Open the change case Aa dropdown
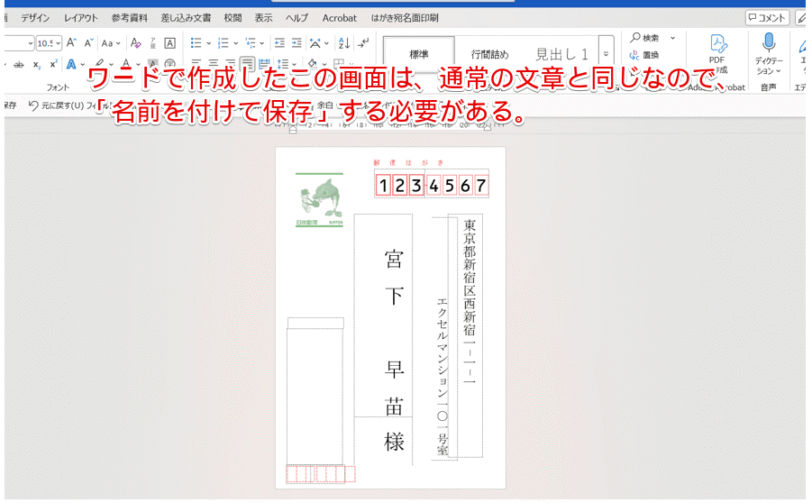 [x=110, y=44]
